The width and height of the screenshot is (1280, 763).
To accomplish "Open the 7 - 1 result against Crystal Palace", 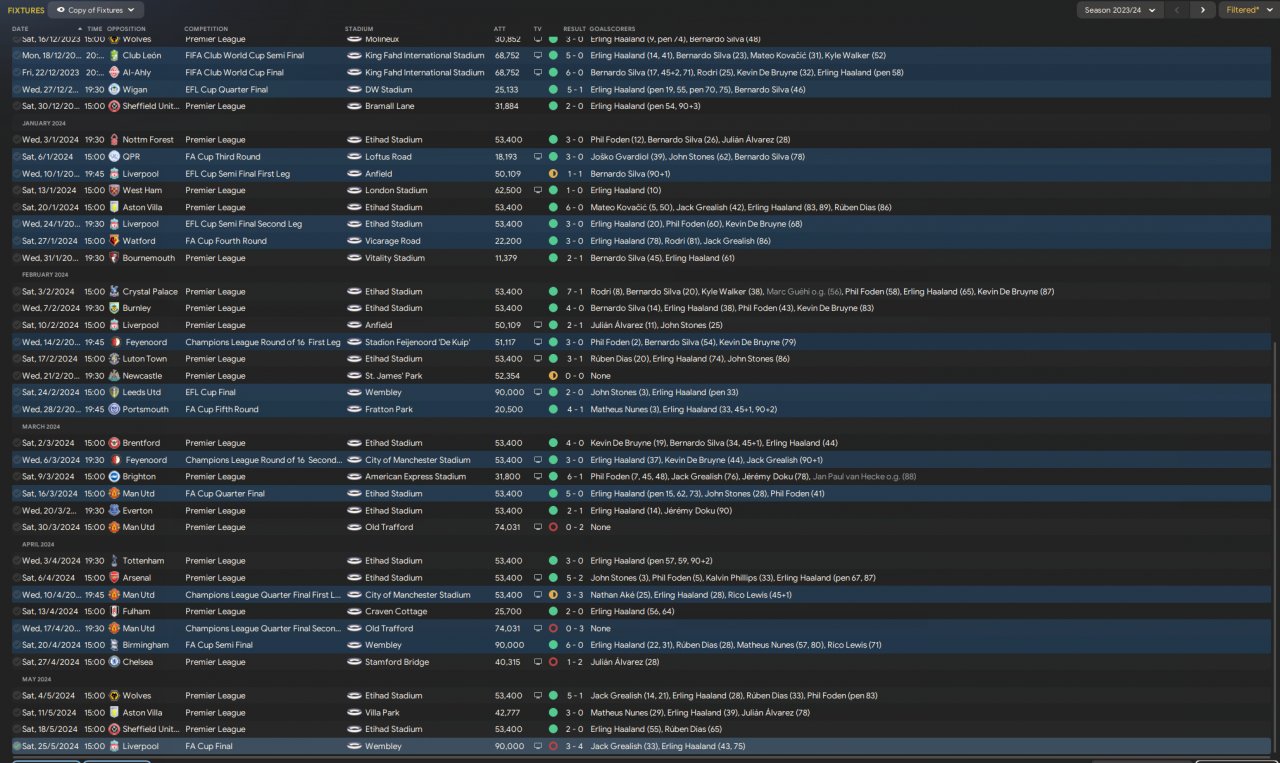I will [574, 292].
